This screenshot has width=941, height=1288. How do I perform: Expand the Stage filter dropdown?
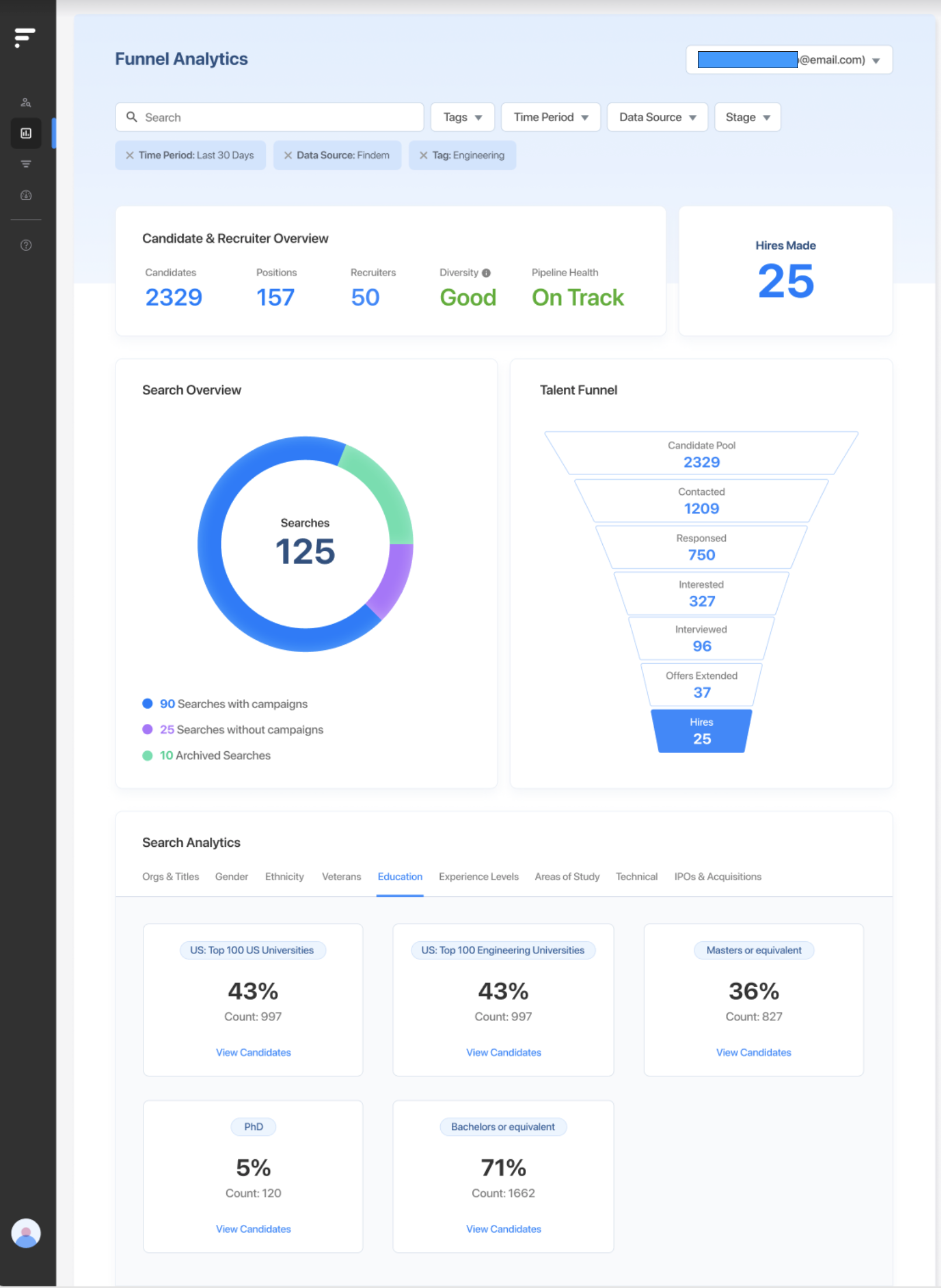[747, 117]
